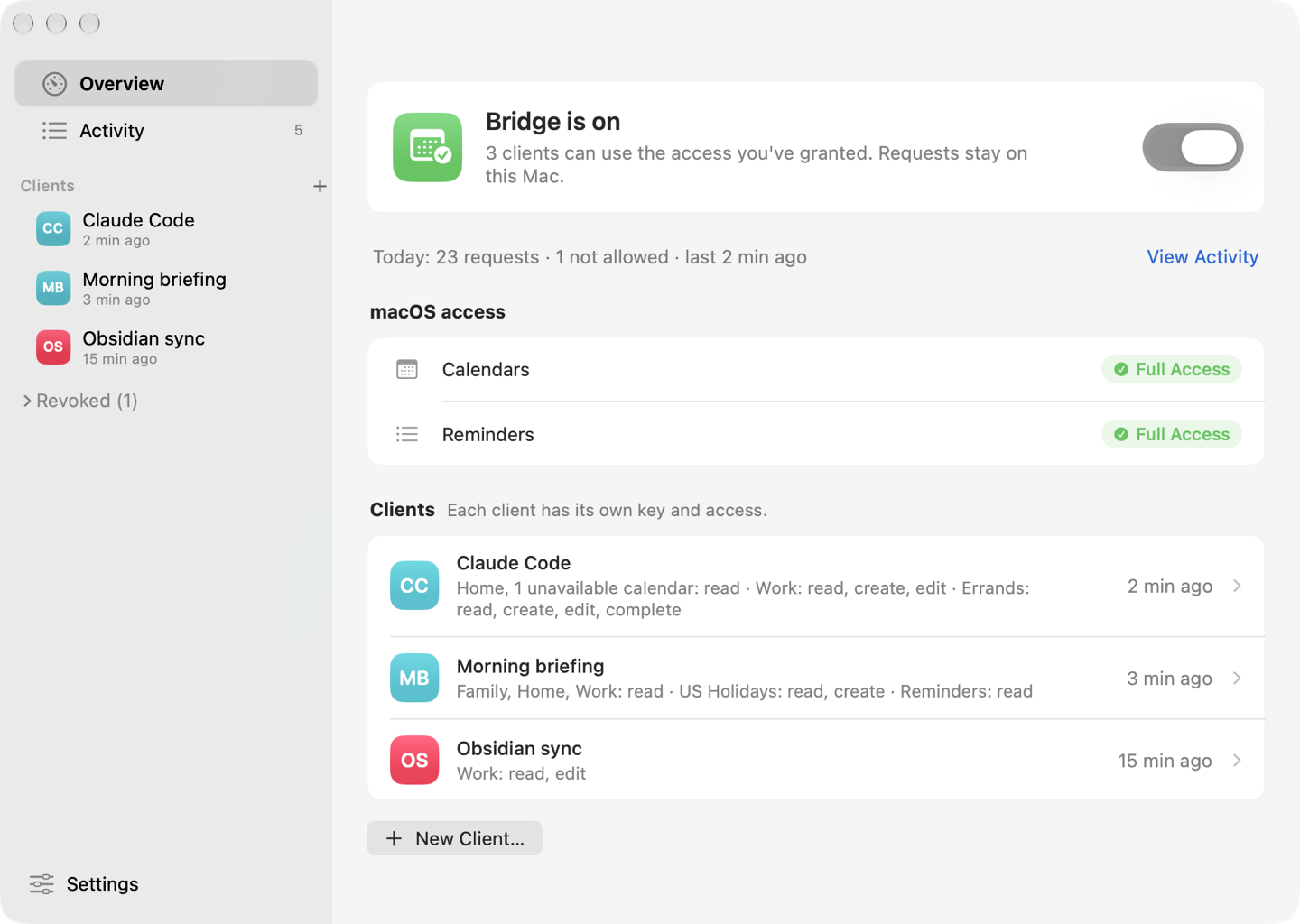Click the Calendars Full Access badge
This screenshot has width=1300, height=924.
click(1172, 369)
